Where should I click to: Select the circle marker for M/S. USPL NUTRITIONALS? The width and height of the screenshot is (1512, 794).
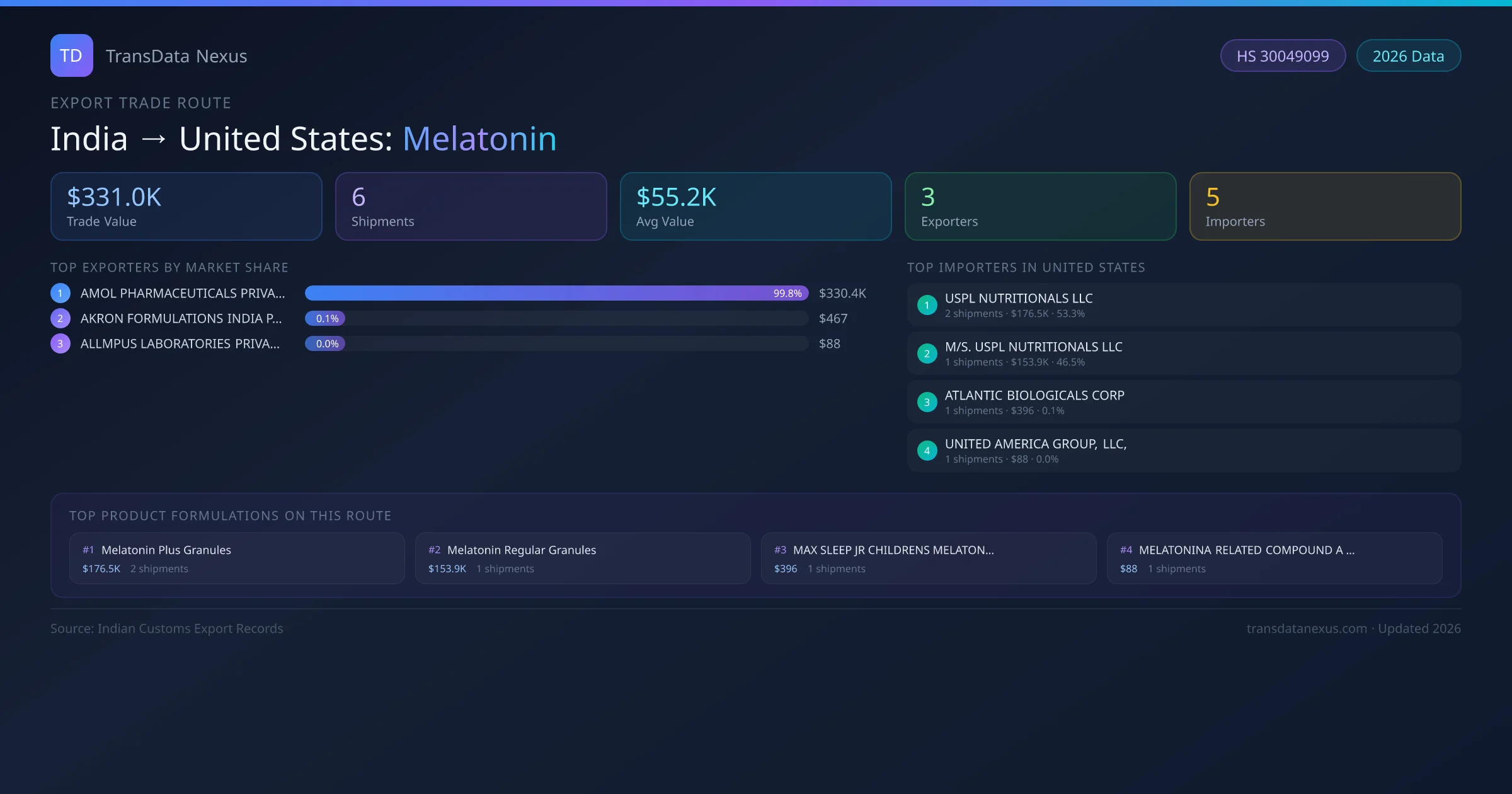[927, 354]
